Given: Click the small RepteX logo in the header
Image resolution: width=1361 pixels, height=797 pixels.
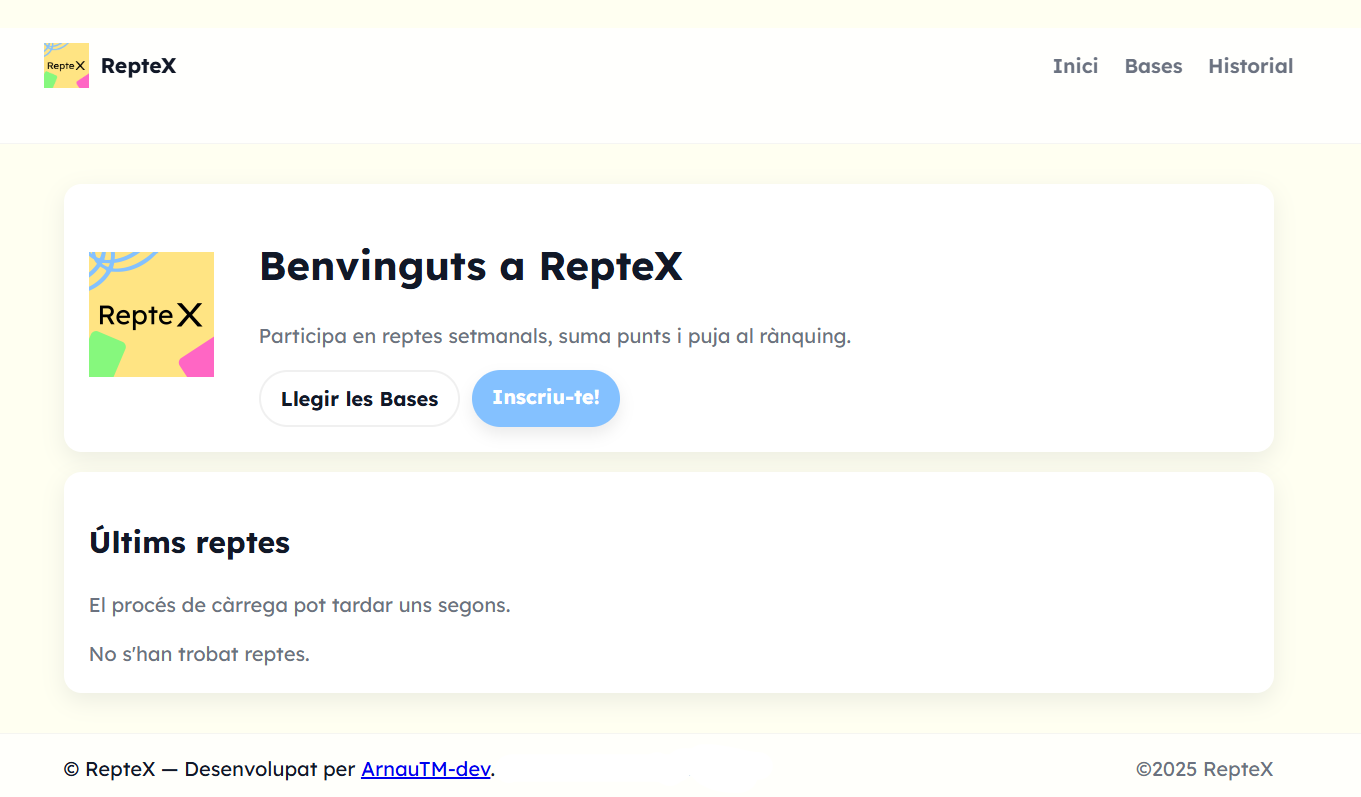Looking at the screenshot, I should tap(66, 66).
